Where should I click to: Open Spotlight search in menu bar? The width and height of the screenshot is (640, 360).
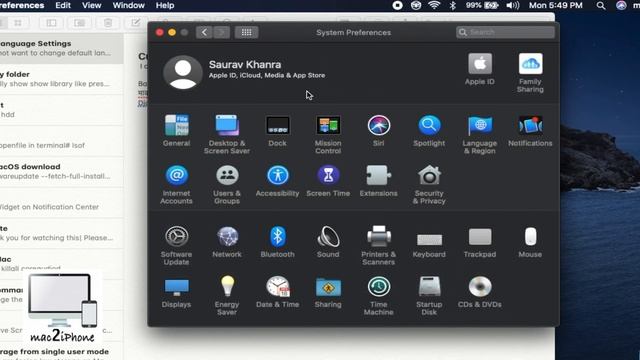coord(601,5)
